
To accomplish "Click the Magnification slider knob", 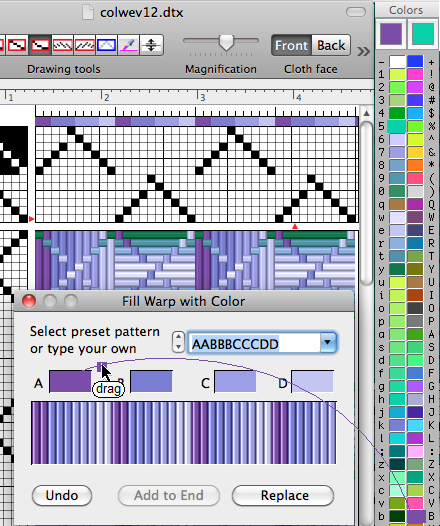I will [x=226, y=42].
